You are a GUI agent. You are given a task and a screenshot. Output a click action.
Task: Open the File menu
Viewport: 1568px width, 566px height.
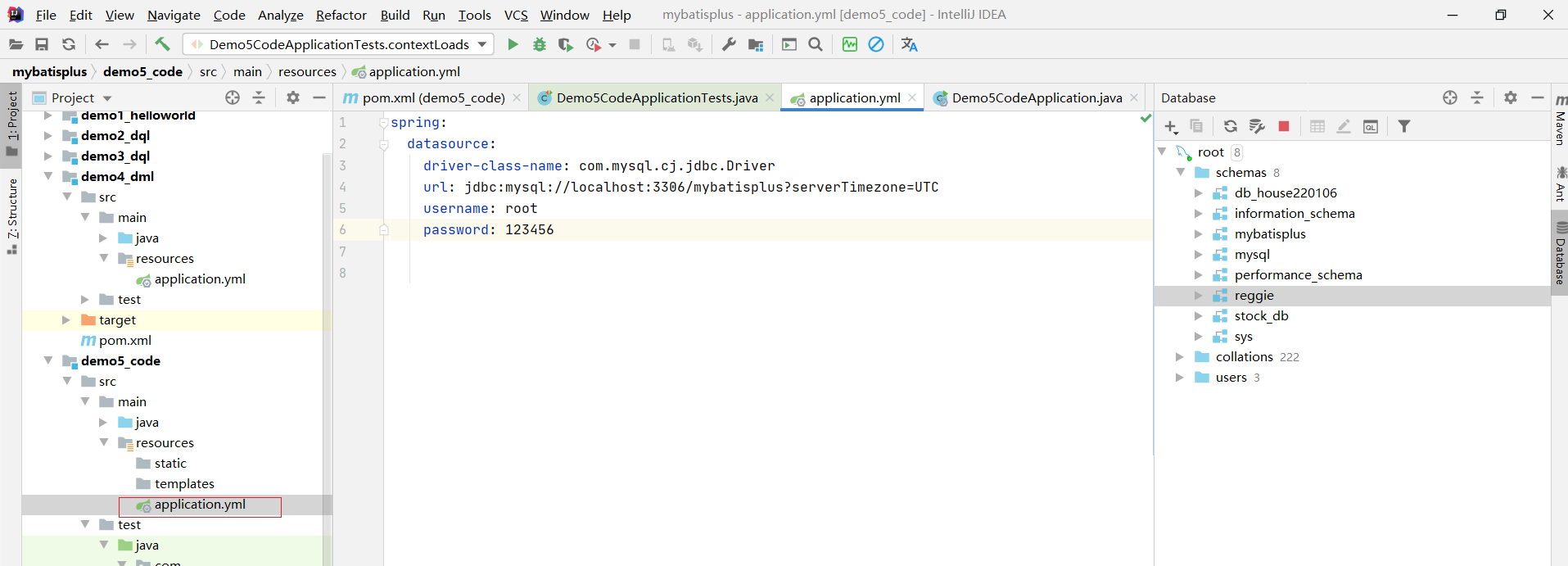point(46,15)
